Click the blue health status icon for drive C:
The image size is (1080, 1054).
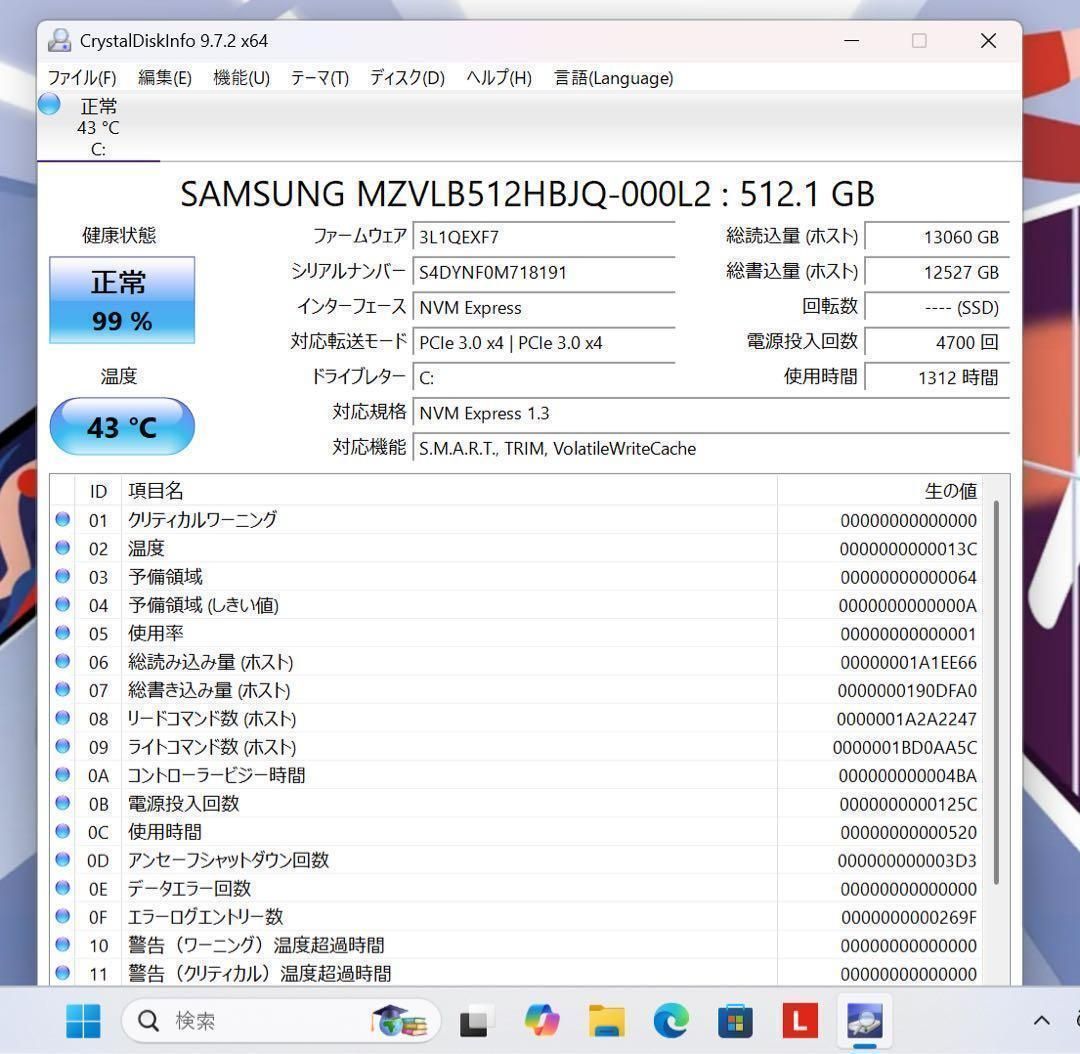pyautogui.click(x=48, y=104)
